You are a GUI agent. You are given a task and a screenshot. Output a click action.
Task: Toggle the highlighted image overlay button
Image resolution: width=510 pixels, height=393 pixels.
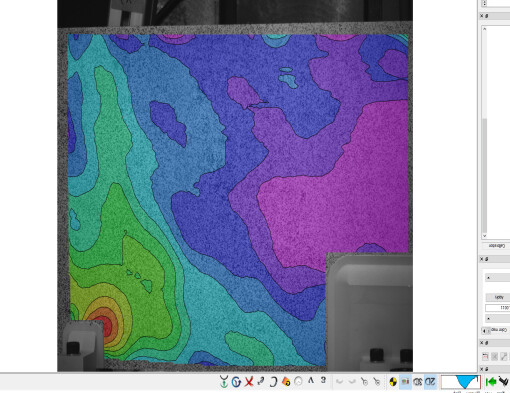coord(405,382)
